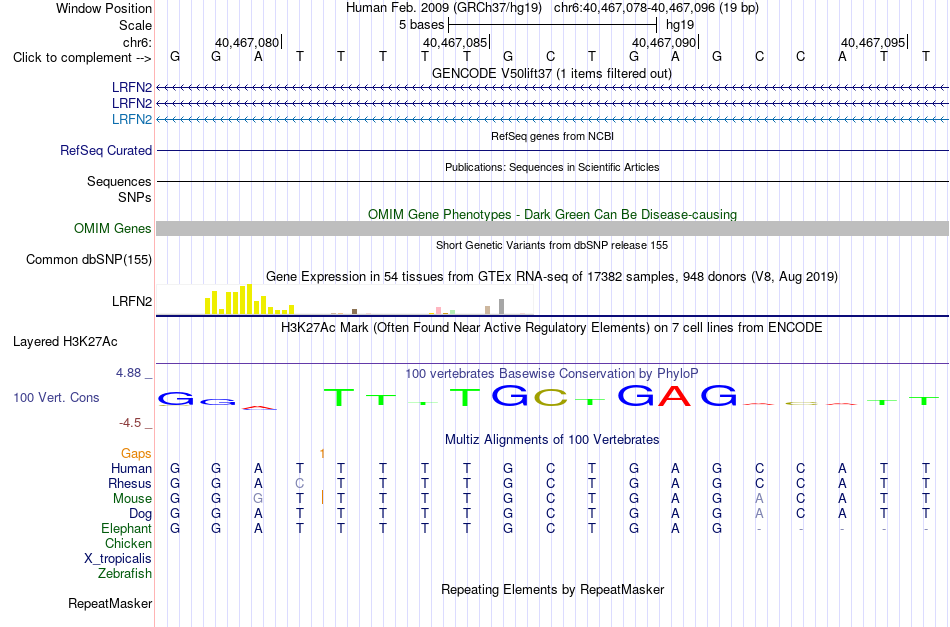Open Repeating Elements by RepeatMasker title

point(552,589)
